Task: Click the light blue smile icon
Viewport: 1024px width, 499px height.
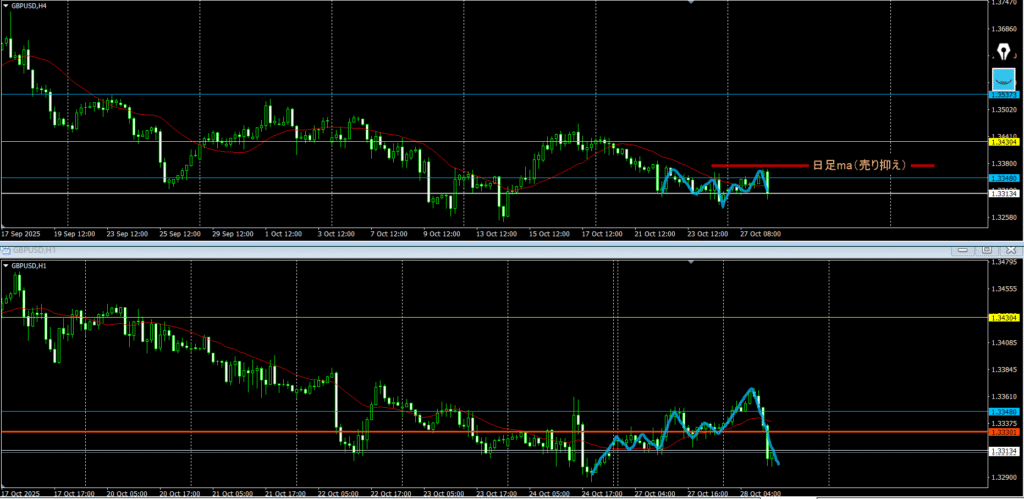Action: coord(1002,81)
